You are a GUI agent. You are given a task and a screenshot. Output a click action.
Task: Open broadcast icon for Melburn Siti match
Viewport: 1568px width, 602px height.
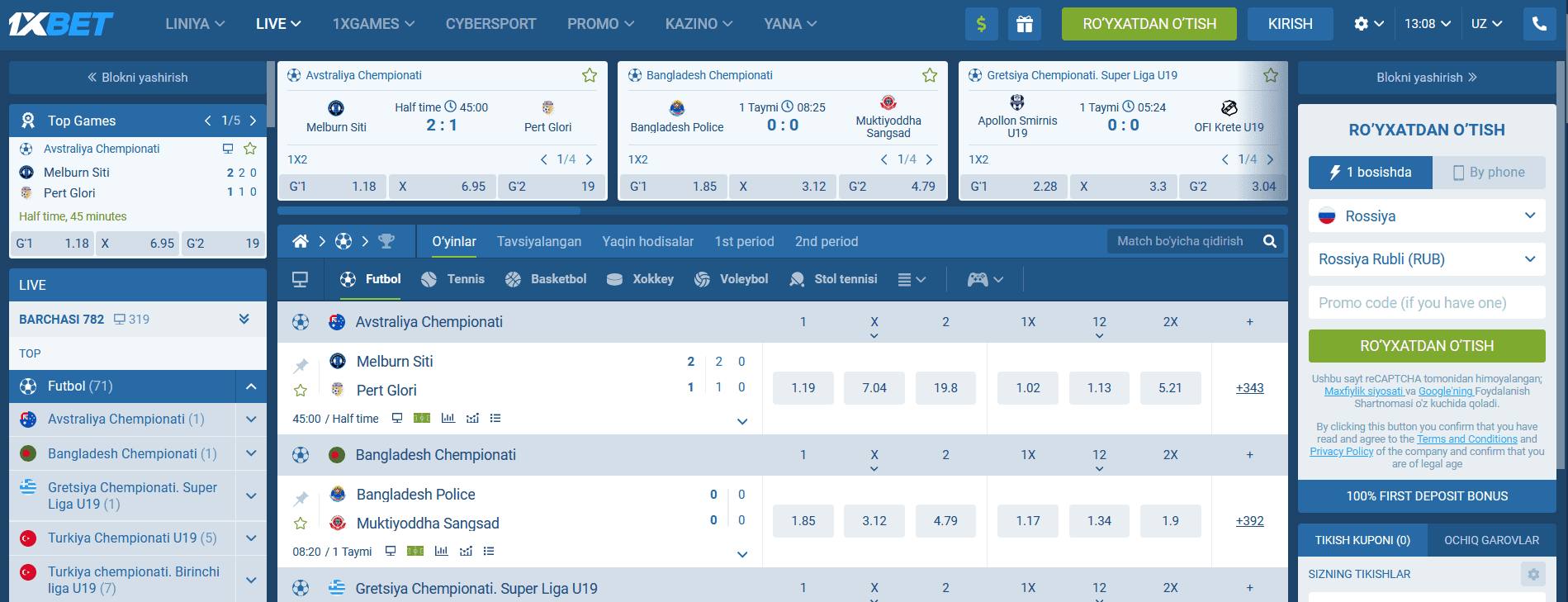tap(397, 418)
